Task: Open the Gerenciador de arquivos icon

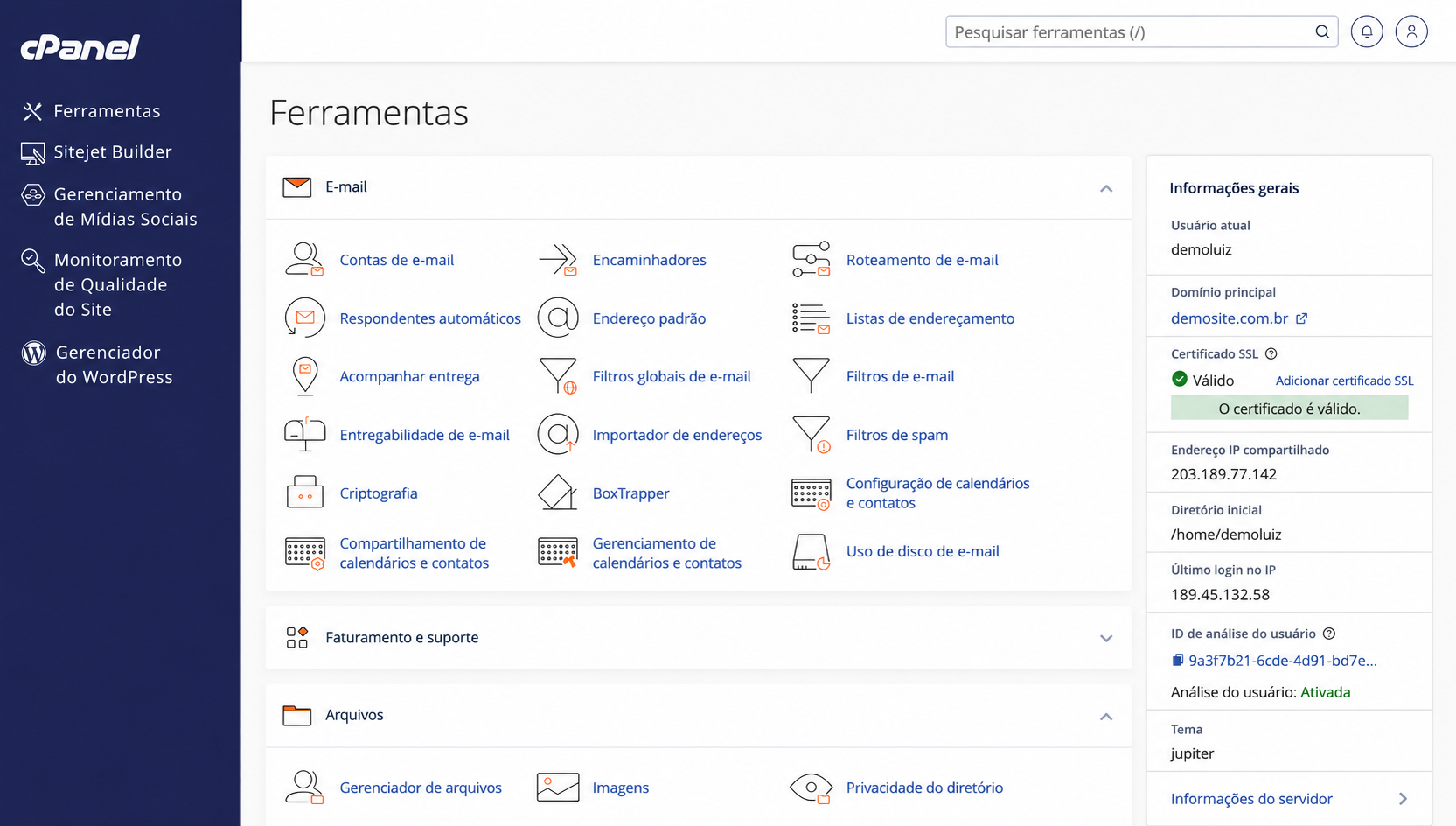Action: (x=304, y=787)
